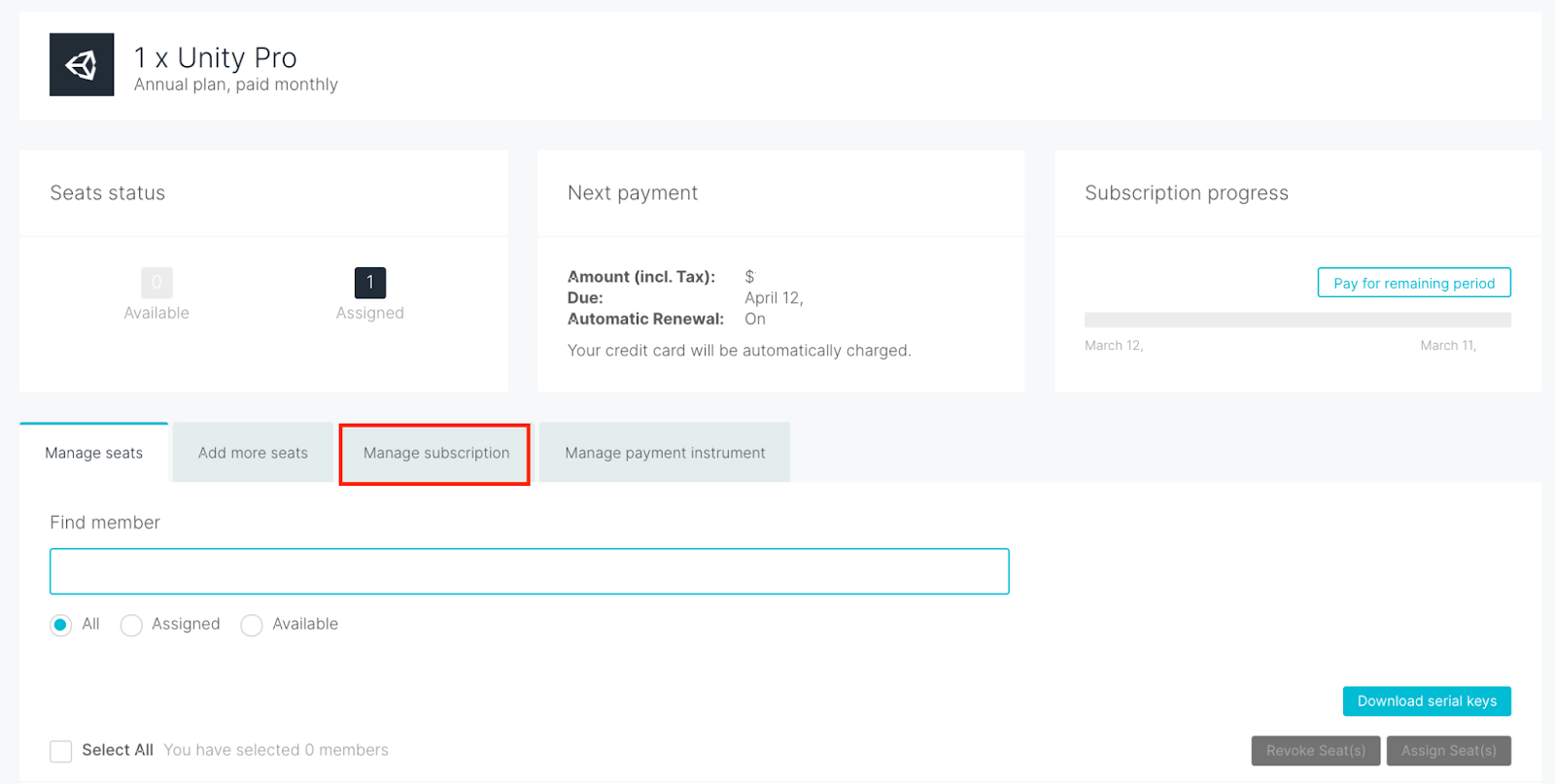Open Manage payment instrument tab
1555x784 pixels.
665,453
